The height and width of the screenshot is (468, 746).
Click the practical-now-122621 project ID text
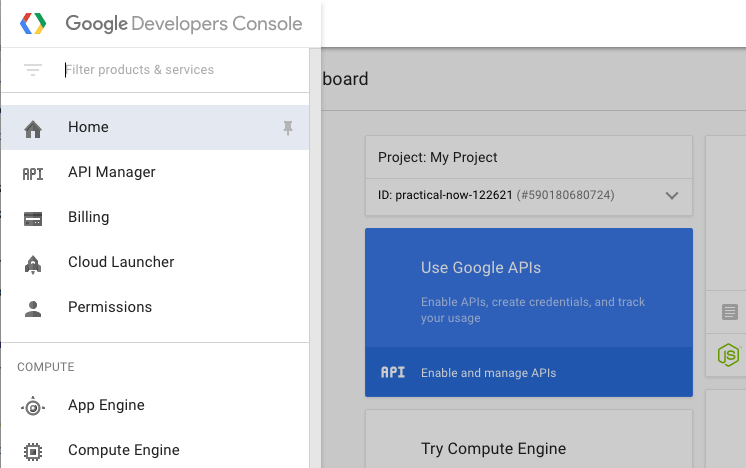[454, 195]
